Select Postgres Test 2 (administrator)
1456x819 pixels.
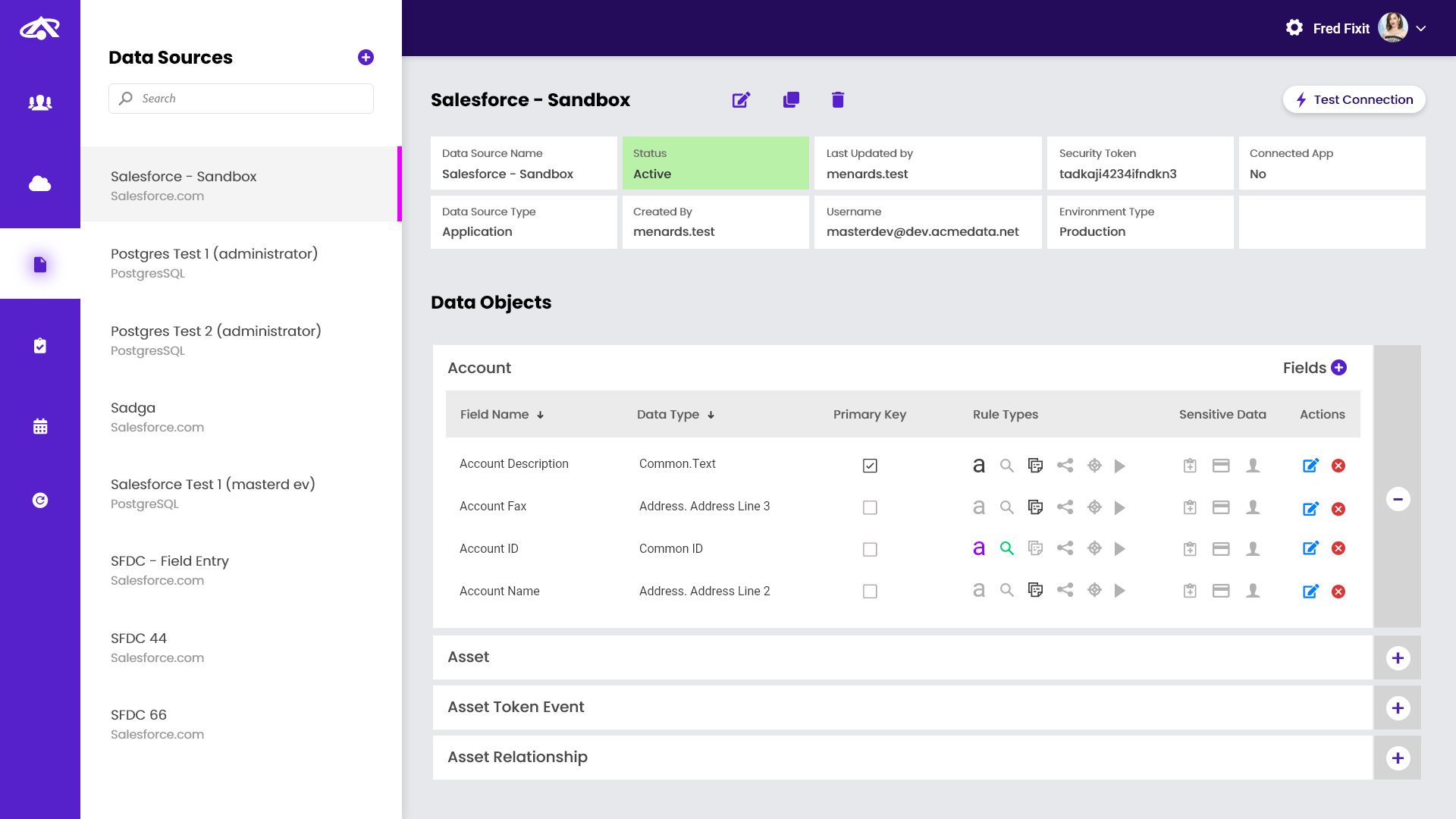point(240,340)
